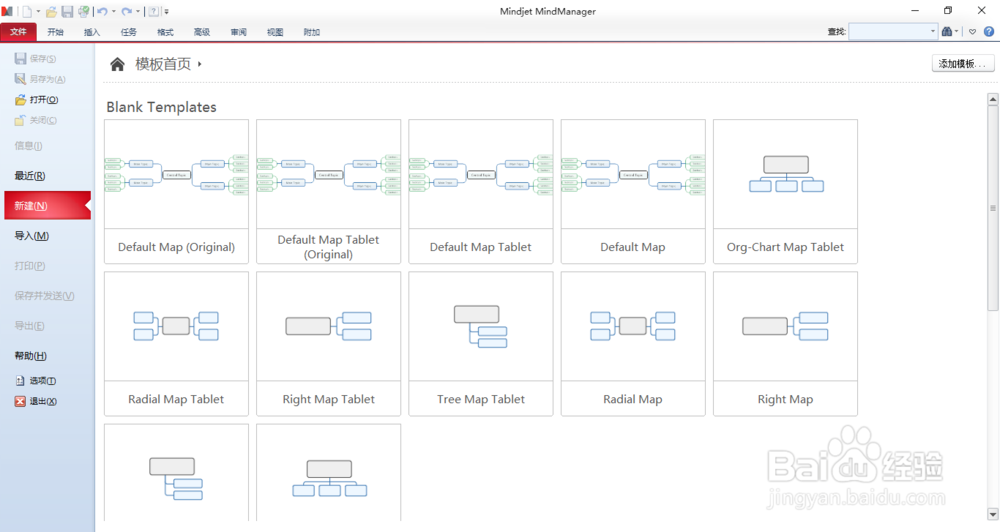Expand the undo history dropdown
The height and width of the screenshot is (532, 1000).
[x=114, y=11]
